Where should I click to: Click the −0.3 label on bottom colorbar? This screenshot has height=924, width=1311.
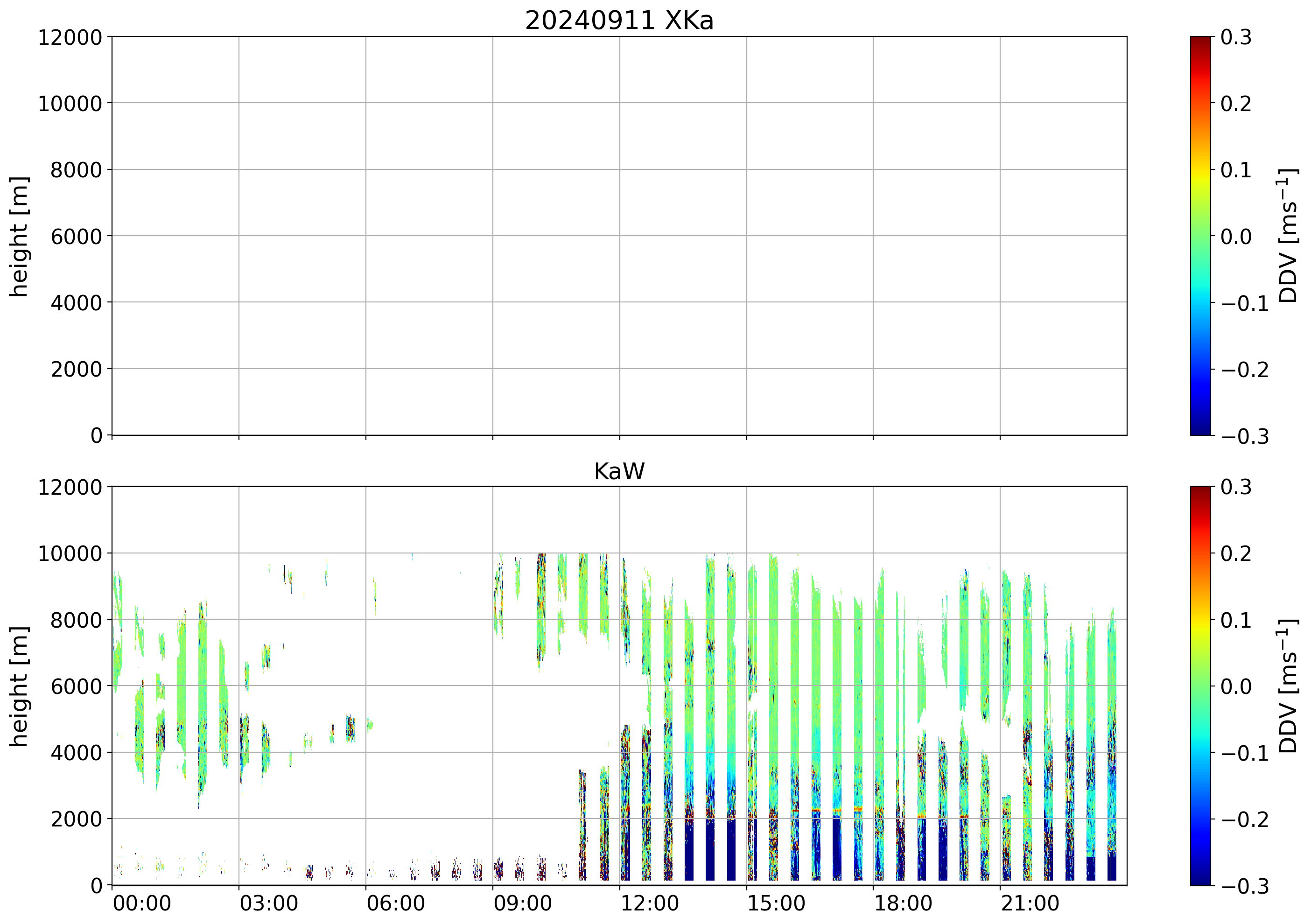(1245, 886)
